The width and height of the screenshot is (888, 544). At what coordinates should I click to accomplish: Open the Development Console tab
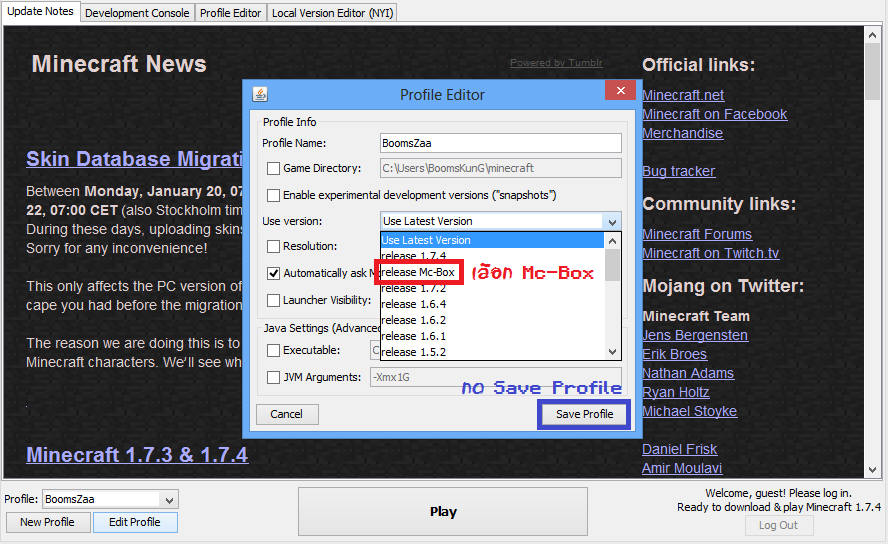[x=137, y=13]
